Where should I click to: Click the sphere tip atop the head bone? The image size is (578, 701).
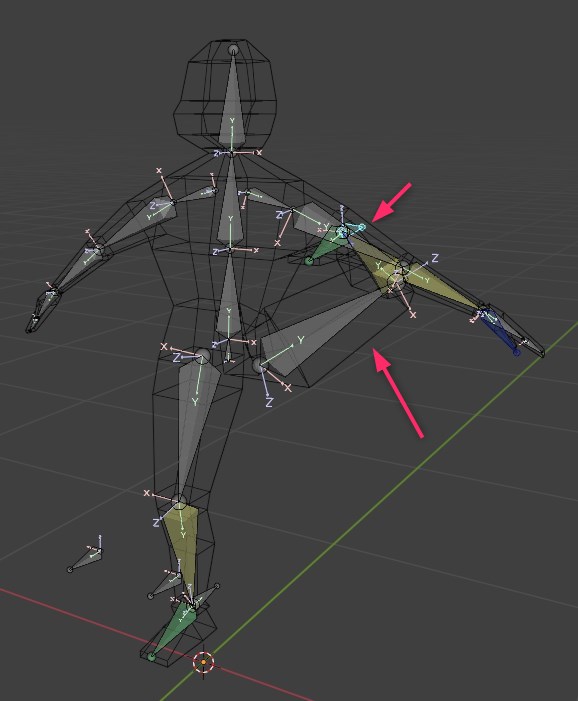tap(233, 50)
